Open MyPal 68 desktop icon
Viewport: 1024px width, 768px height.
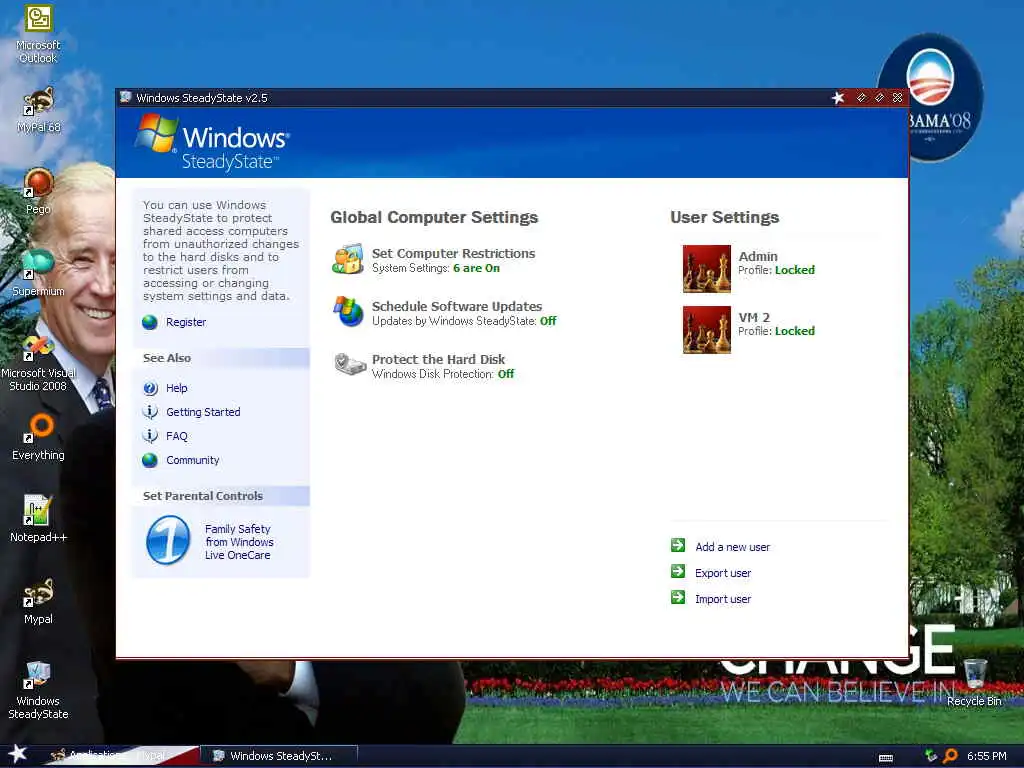(38, 110)
